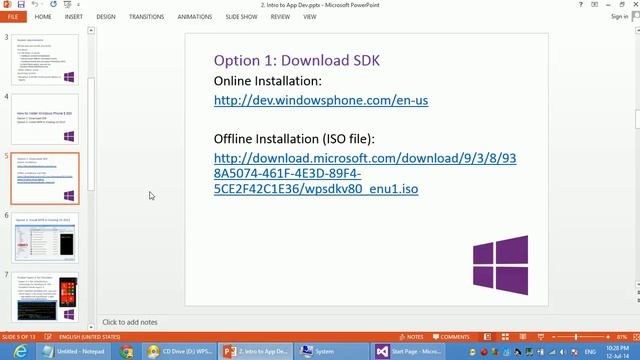The image size is (640, 360).
Task: Open Internet Explorer from the taskbar
Action: pyautogui.click(x=19, y=351)
